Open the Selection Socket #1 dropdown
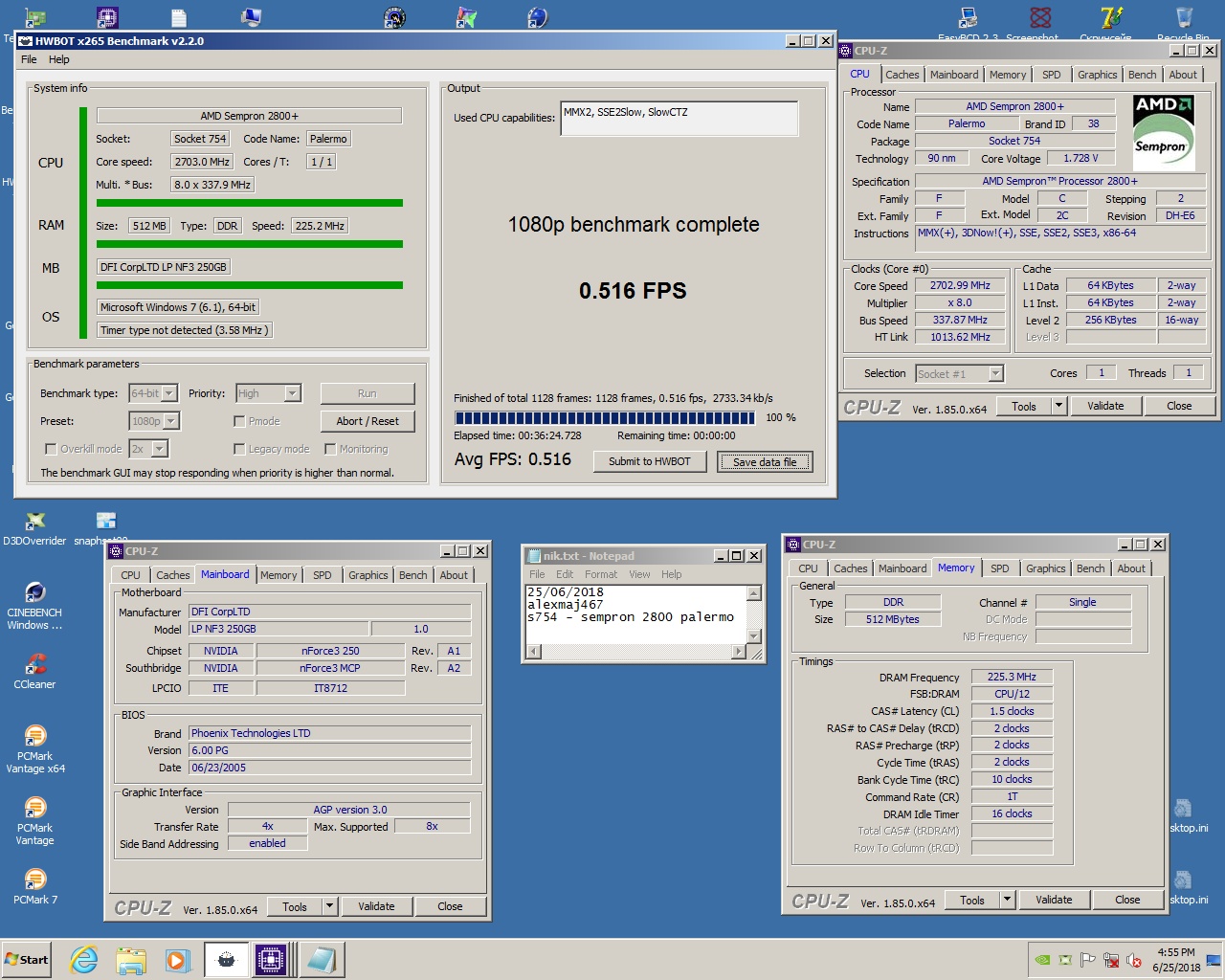 pyautogui.click(x=959, y=373)
